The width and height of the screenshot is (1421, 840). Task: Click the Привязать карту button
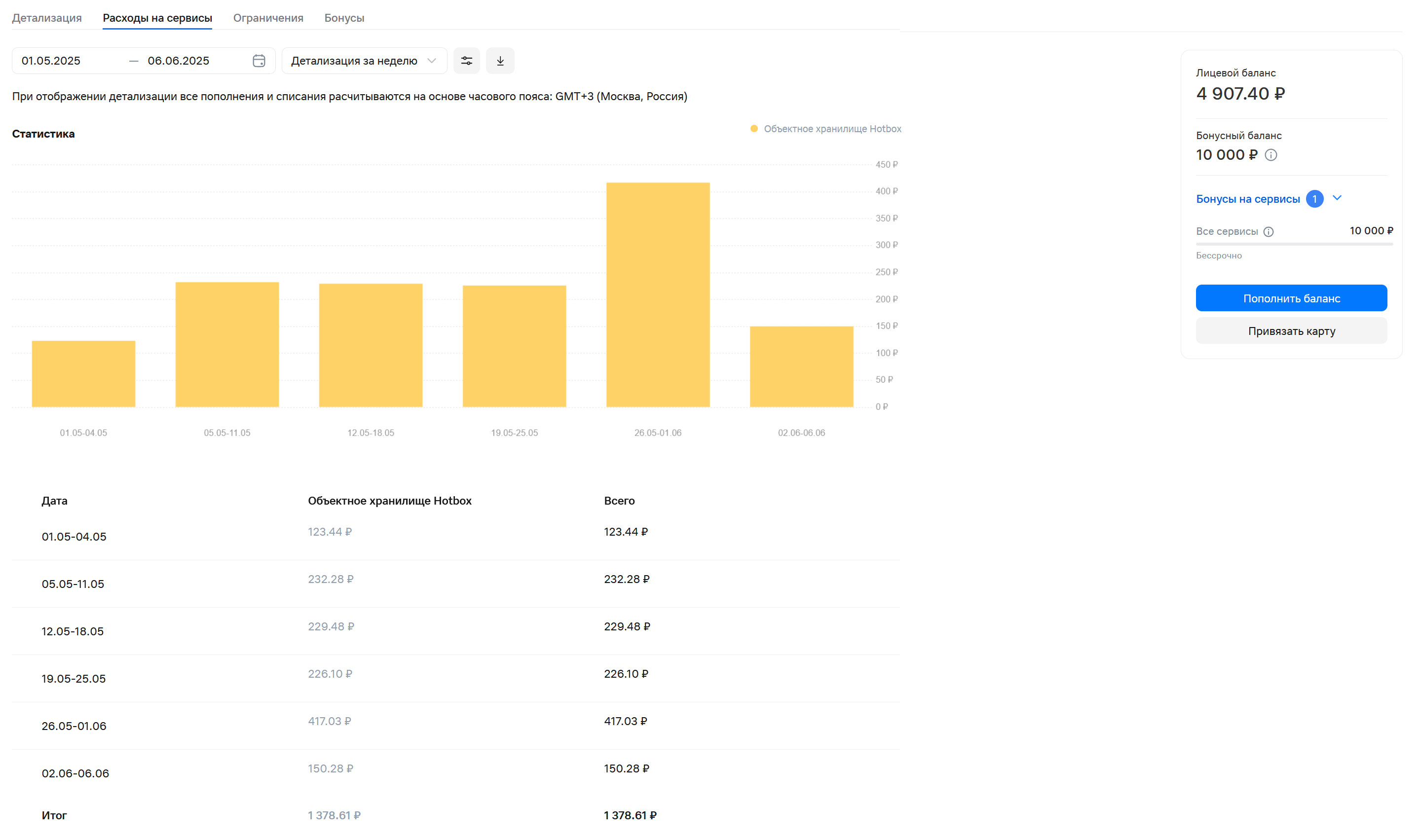click(1291, 331)
